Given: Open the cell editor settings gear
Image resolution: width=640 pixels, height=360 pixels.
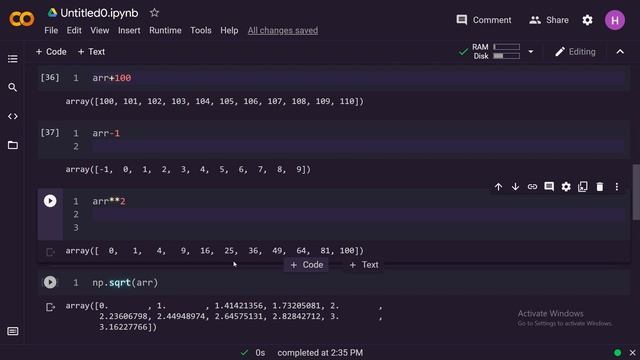Looking at the screenshot, I should pyautogui.click(x=566, y=187).
